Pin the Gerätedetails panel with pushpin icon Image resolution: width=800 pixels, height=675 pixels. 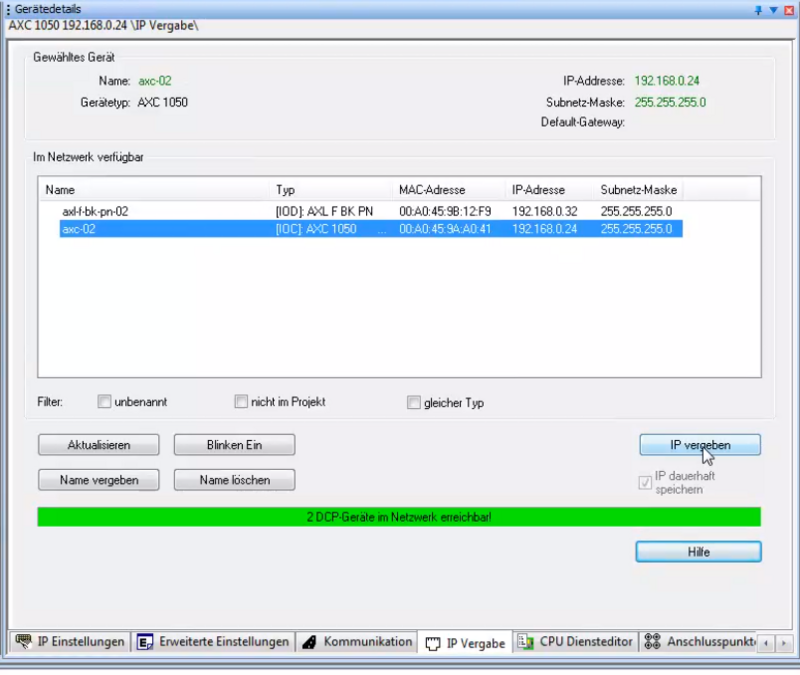point(759,8)
